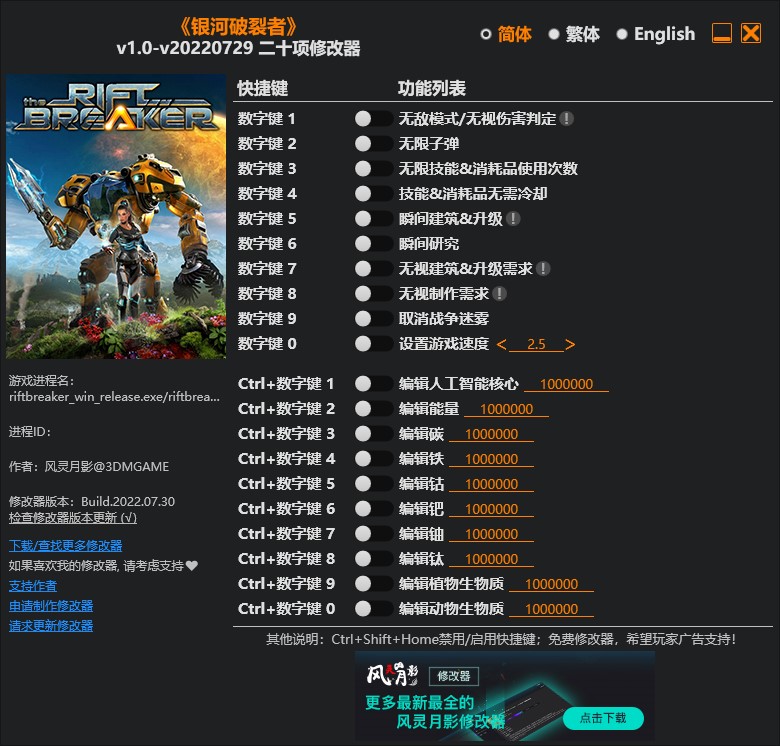The image size is (780, 746).
Task: Toggle 编辑植物生物质 switch
Action: coord(374,583)
